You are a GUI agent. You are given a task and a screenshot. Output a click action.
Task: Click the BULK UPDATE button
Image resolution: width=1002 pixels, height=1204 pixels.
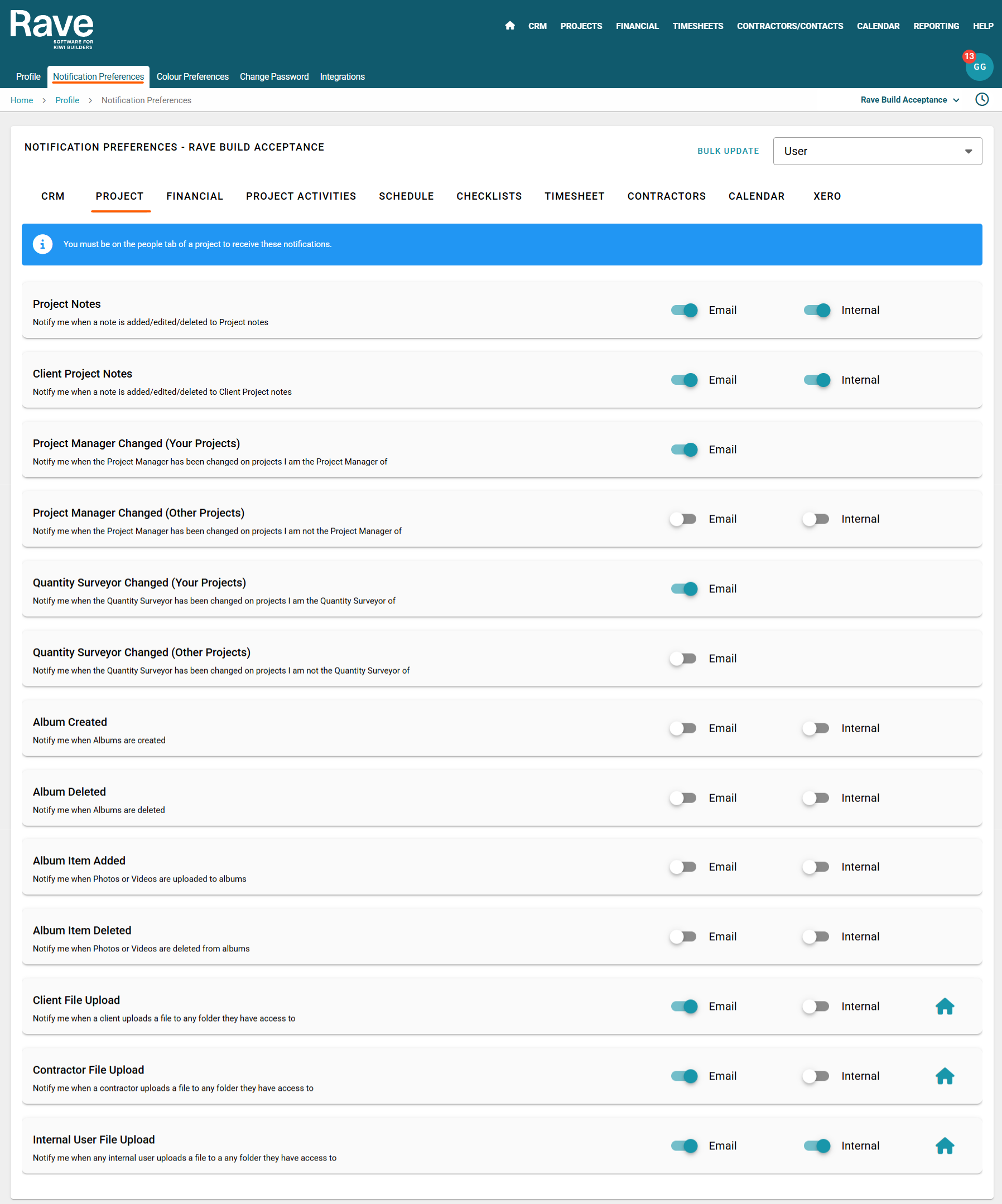click(x=728, y=151)
